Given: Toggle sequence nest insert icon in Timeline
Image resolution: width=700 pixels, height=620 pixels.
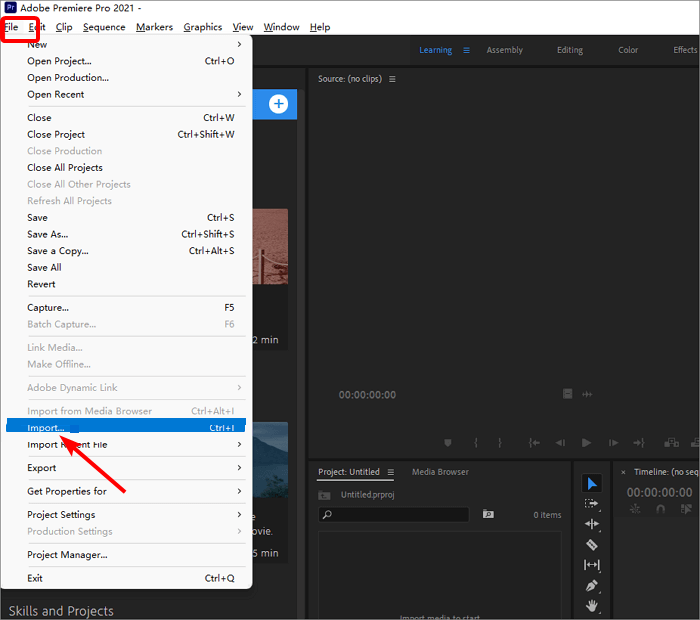Looking at the screenshot, I should [635, 509].
